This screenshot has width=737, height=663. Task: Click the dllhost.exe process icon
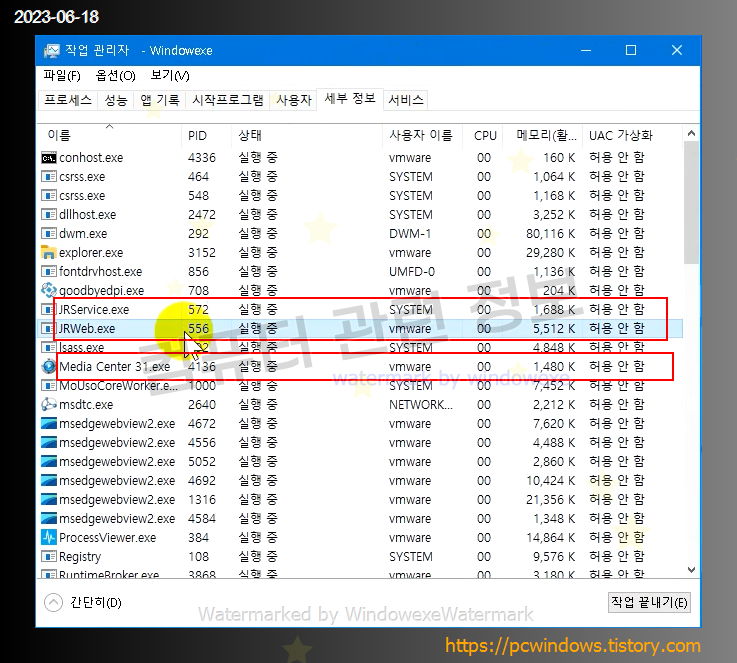[49, 215]
